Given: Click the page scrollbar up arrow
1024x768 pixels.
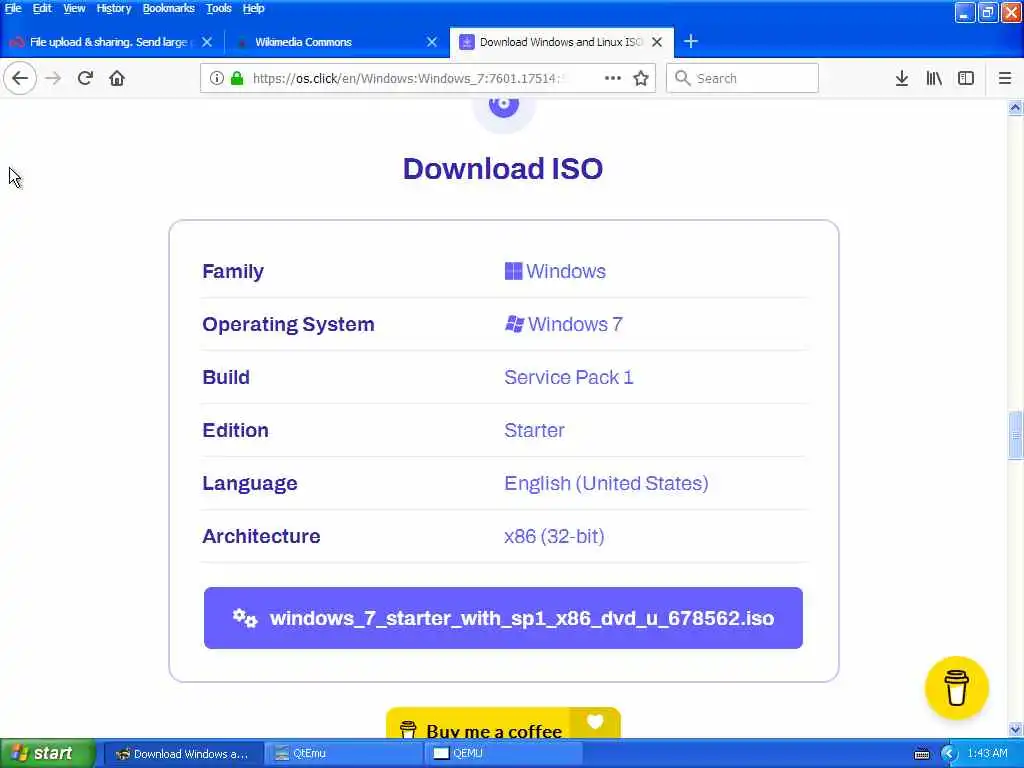Looking at the screenshot, I should 1016,108.
